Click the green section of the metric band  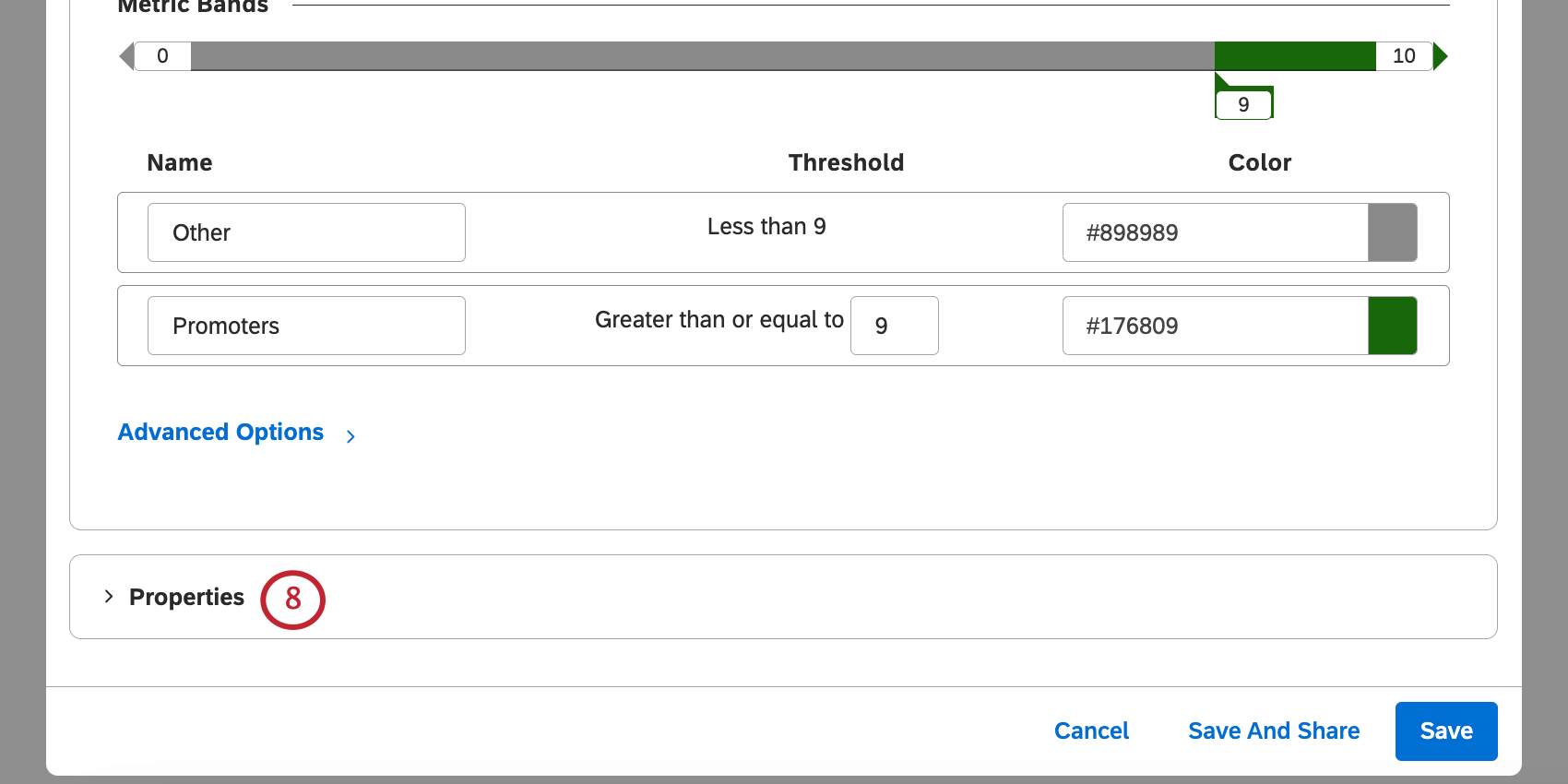pyautogui.click(x=1295, y=56)
